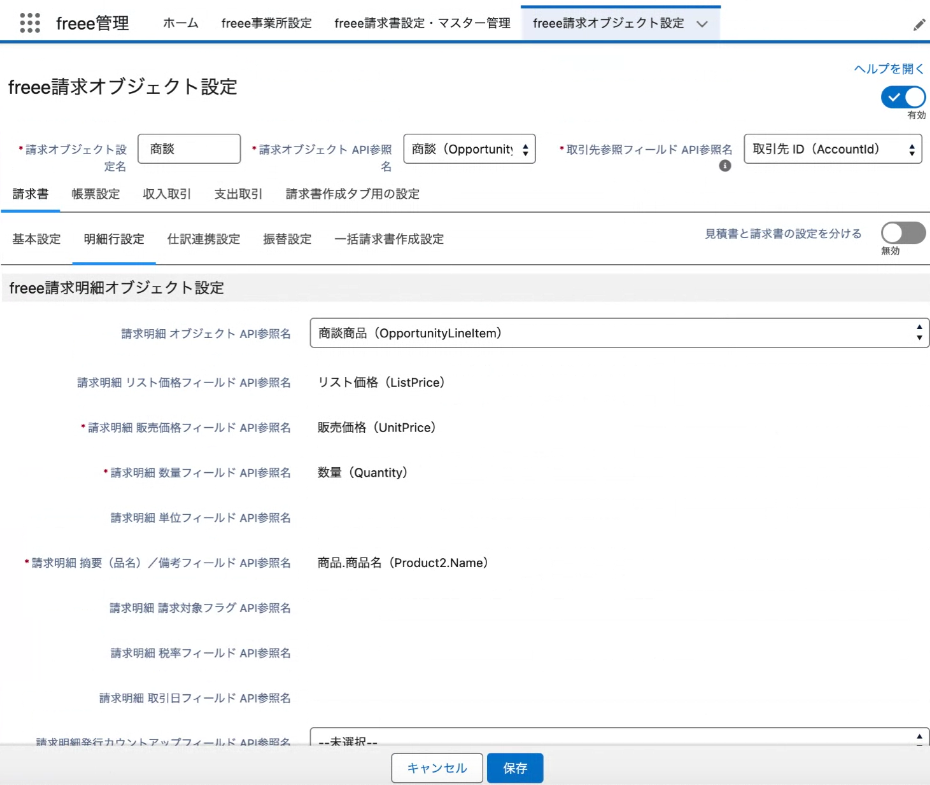
Task: Click the 請求明細 単位フィールド API参照名 label
Action: click(x=200, y=518)
